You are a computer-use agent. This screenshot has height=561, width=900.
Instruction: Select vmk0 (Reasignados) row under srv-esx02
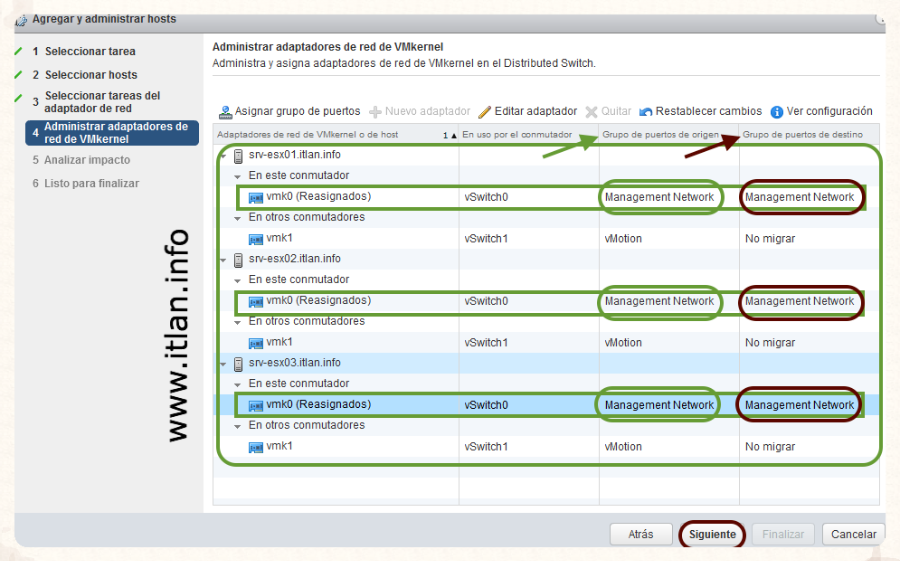coord(319,301)
